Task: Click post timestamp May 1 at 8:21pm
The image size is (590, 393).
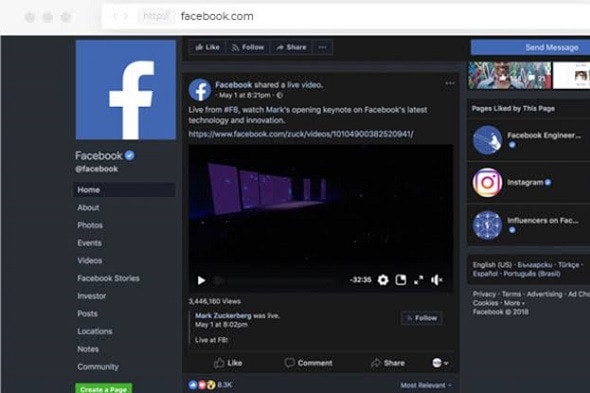Action: point(245,95)
